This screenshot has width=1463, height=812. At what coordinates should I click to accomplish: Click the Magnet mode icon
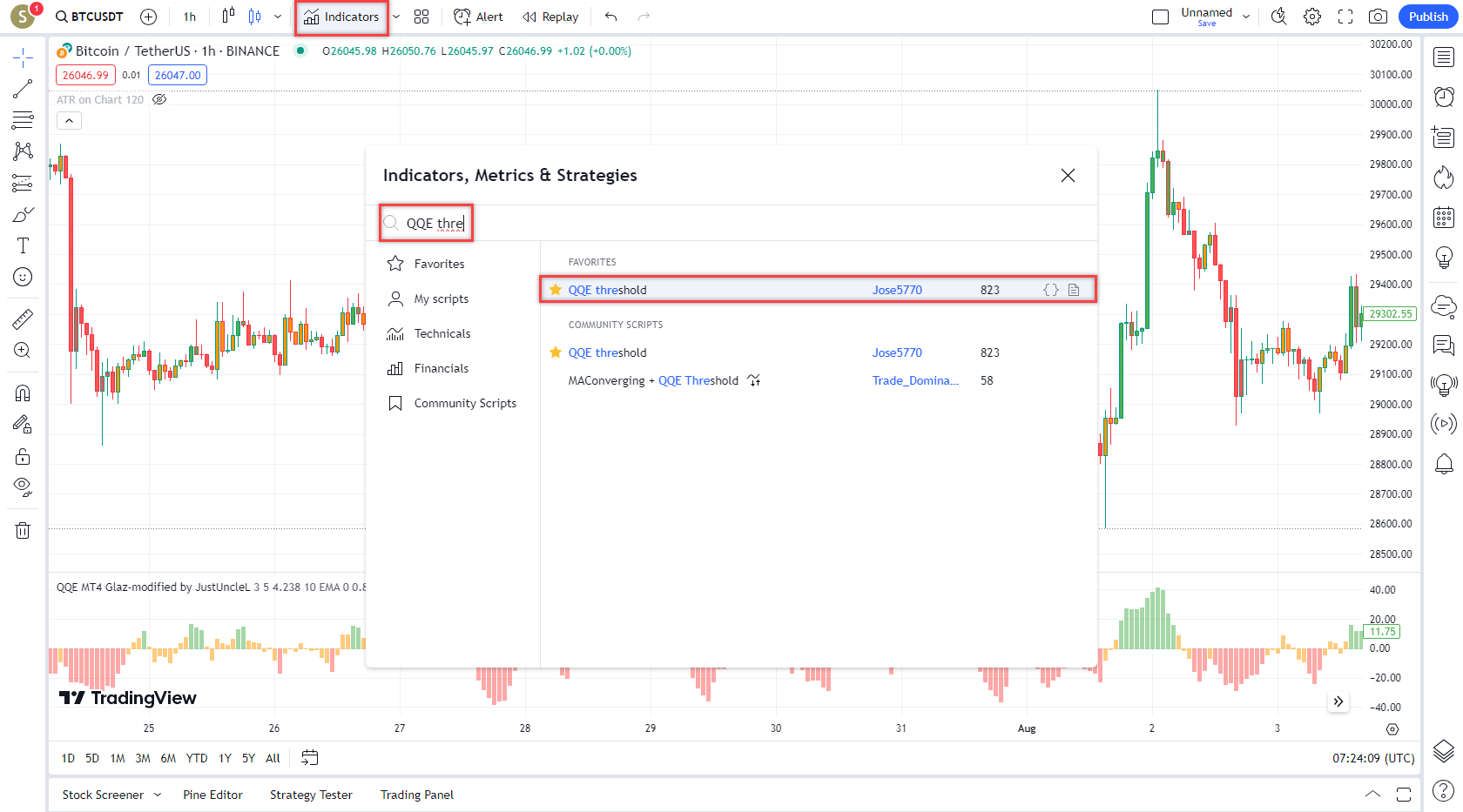(23, 393)
